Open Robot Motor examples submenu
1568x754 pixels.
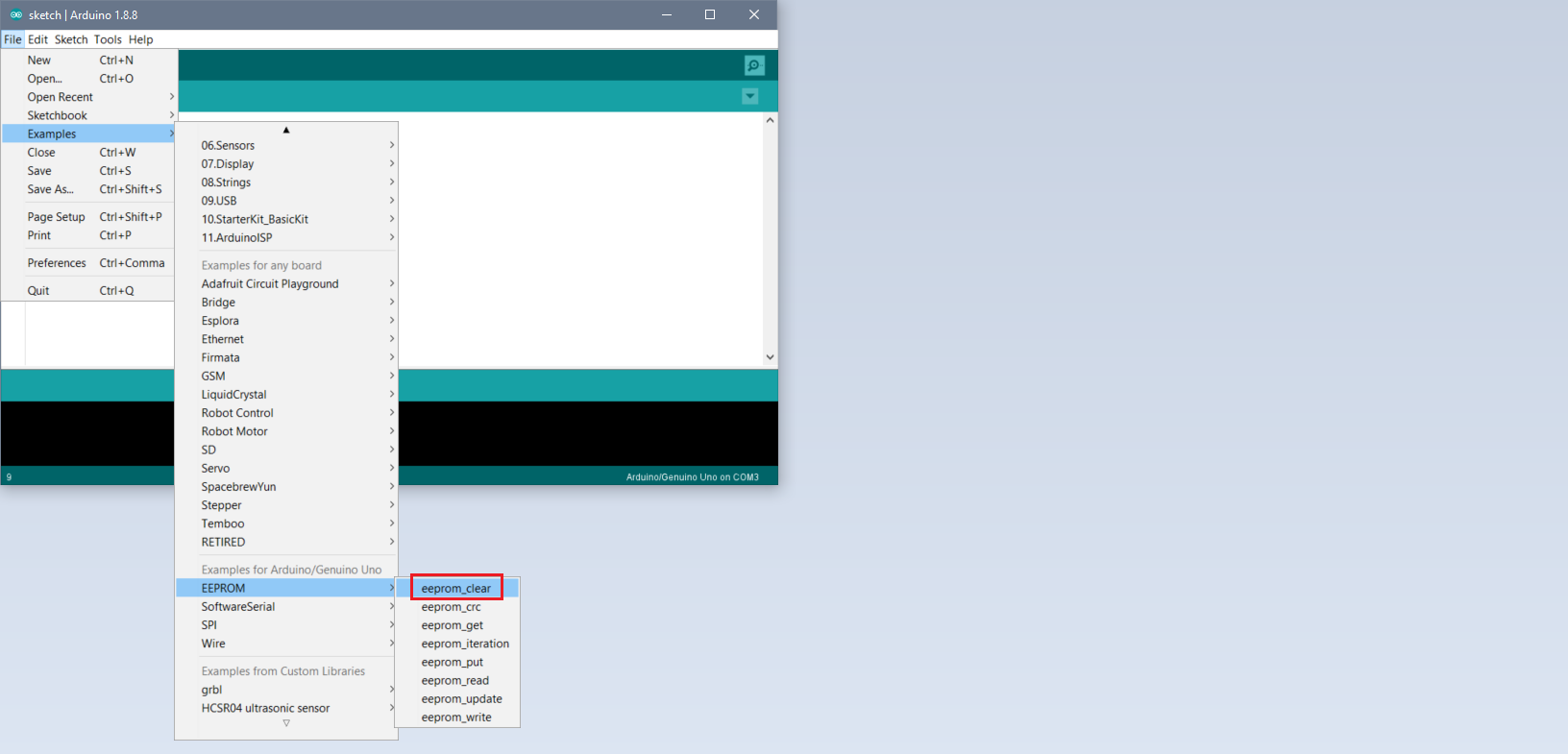pyautogui.click(x=286, y=431)
